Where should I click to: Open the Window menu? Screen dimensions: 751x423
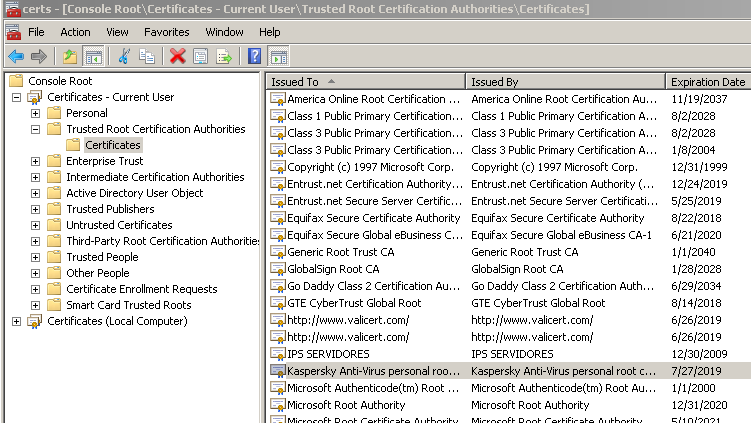pos(224,32)
